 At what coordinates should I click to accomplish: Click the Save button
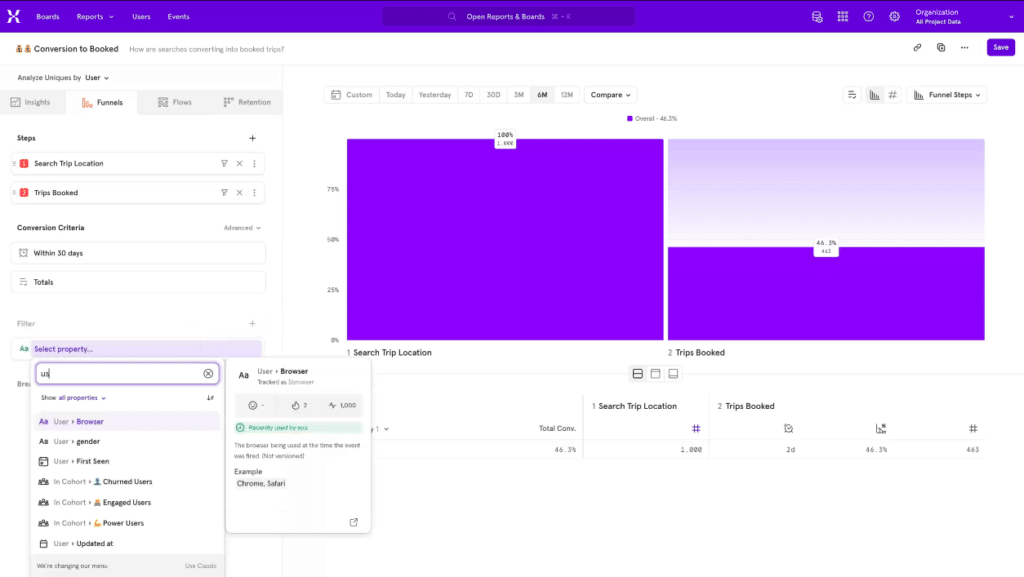1001,47
